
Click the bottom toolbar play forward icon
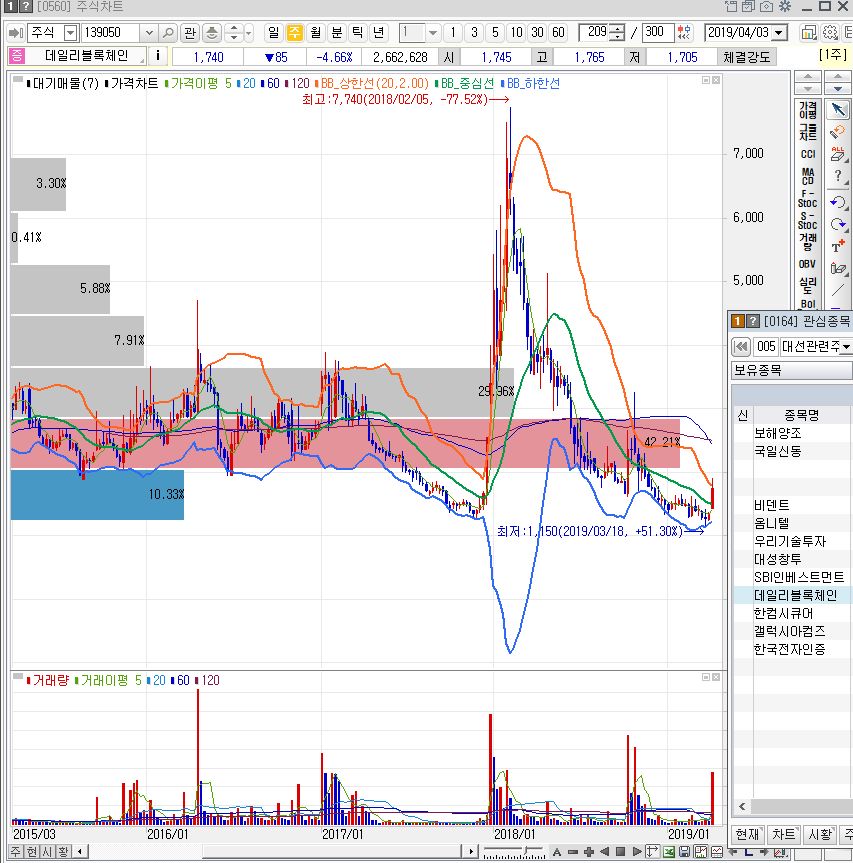coord(637,852)
